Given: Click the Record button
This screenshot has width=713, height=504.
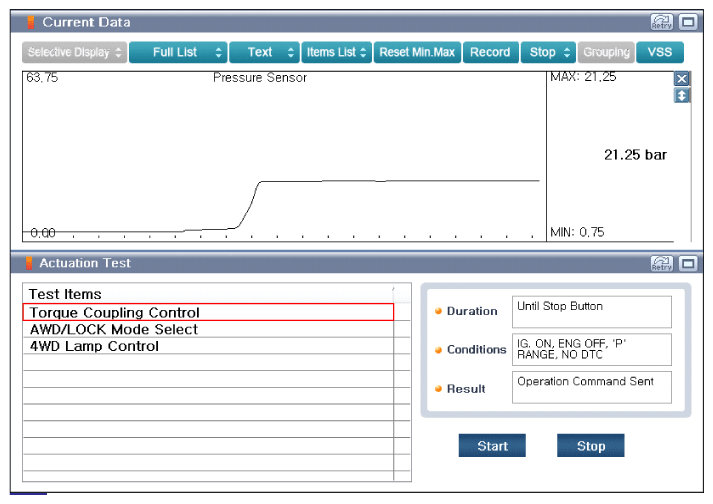Looking at the screenshot, I should pyautogui.click(x=490, y=52).
